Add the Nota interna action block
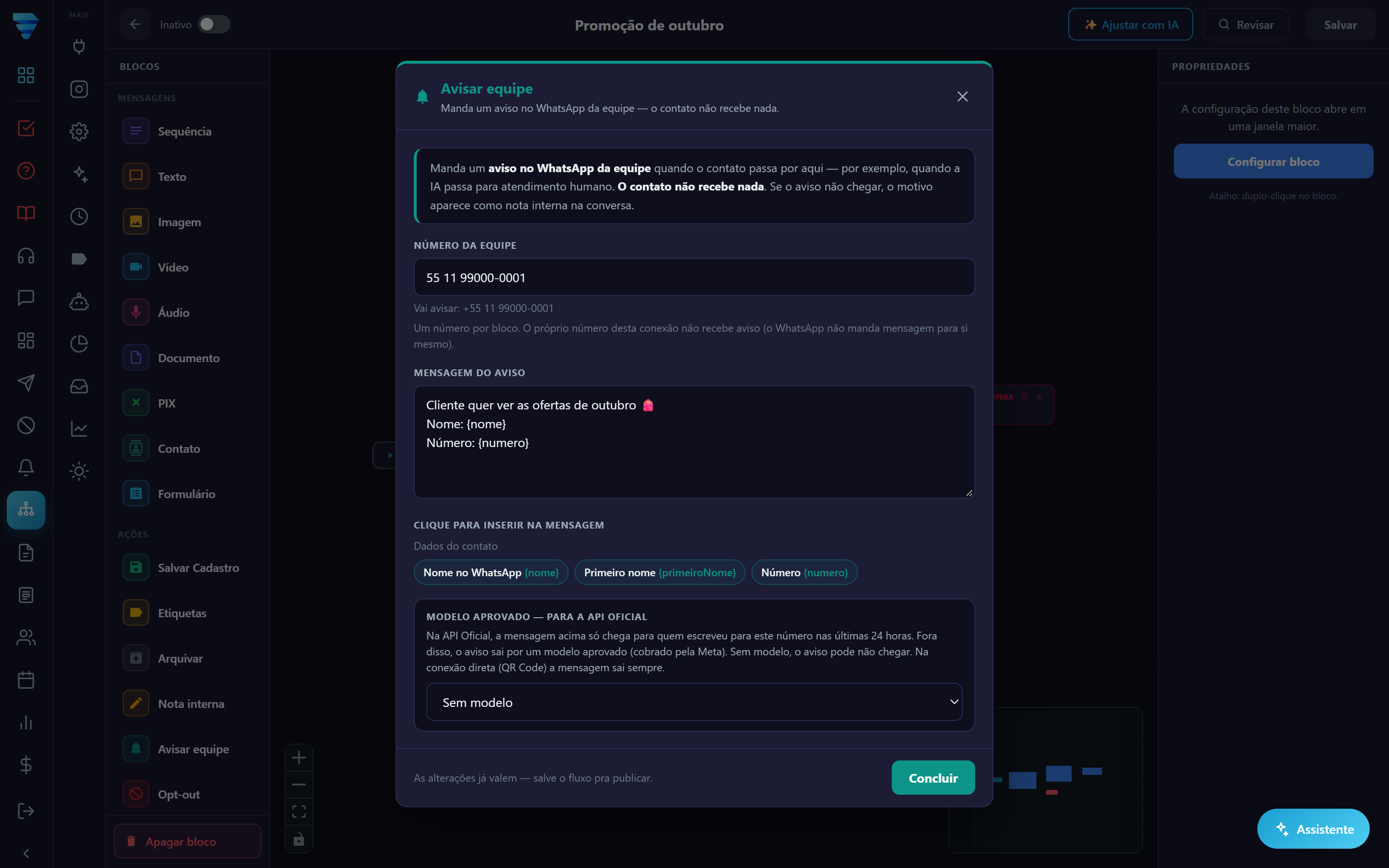 point(187,703)
